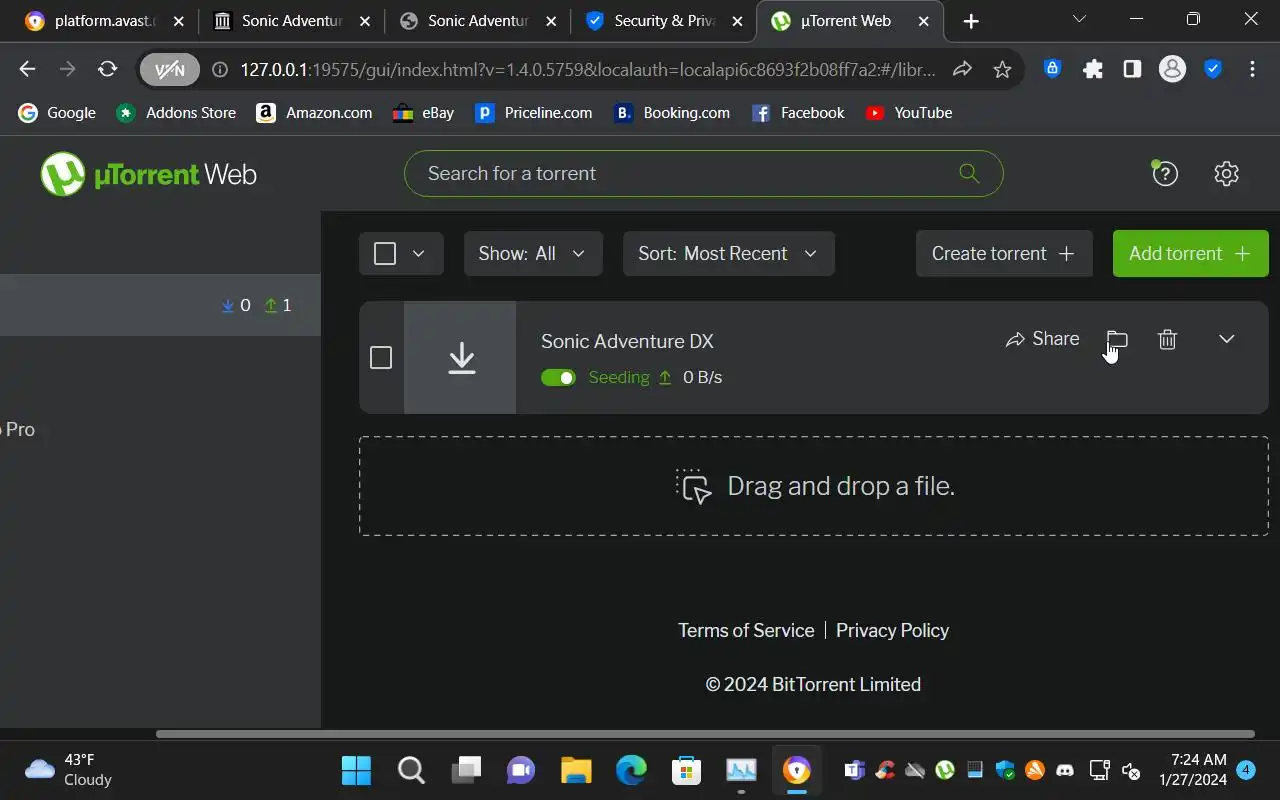Click the horizontal page scrollbar
The height and width of the screenshot is (800, 1280).
point(705,734)
